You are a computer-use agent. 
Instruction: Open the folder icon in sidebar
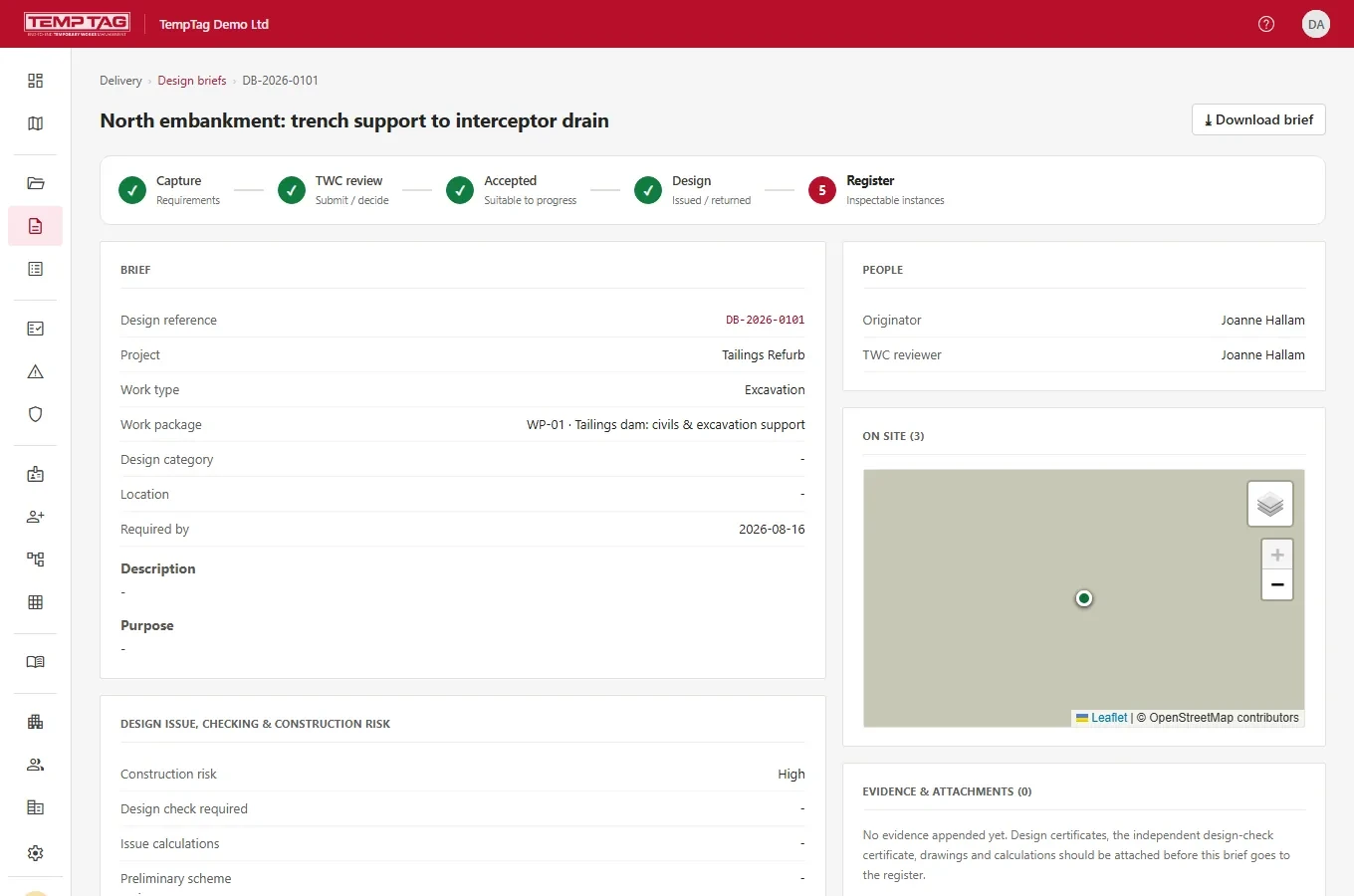[36, 183]
